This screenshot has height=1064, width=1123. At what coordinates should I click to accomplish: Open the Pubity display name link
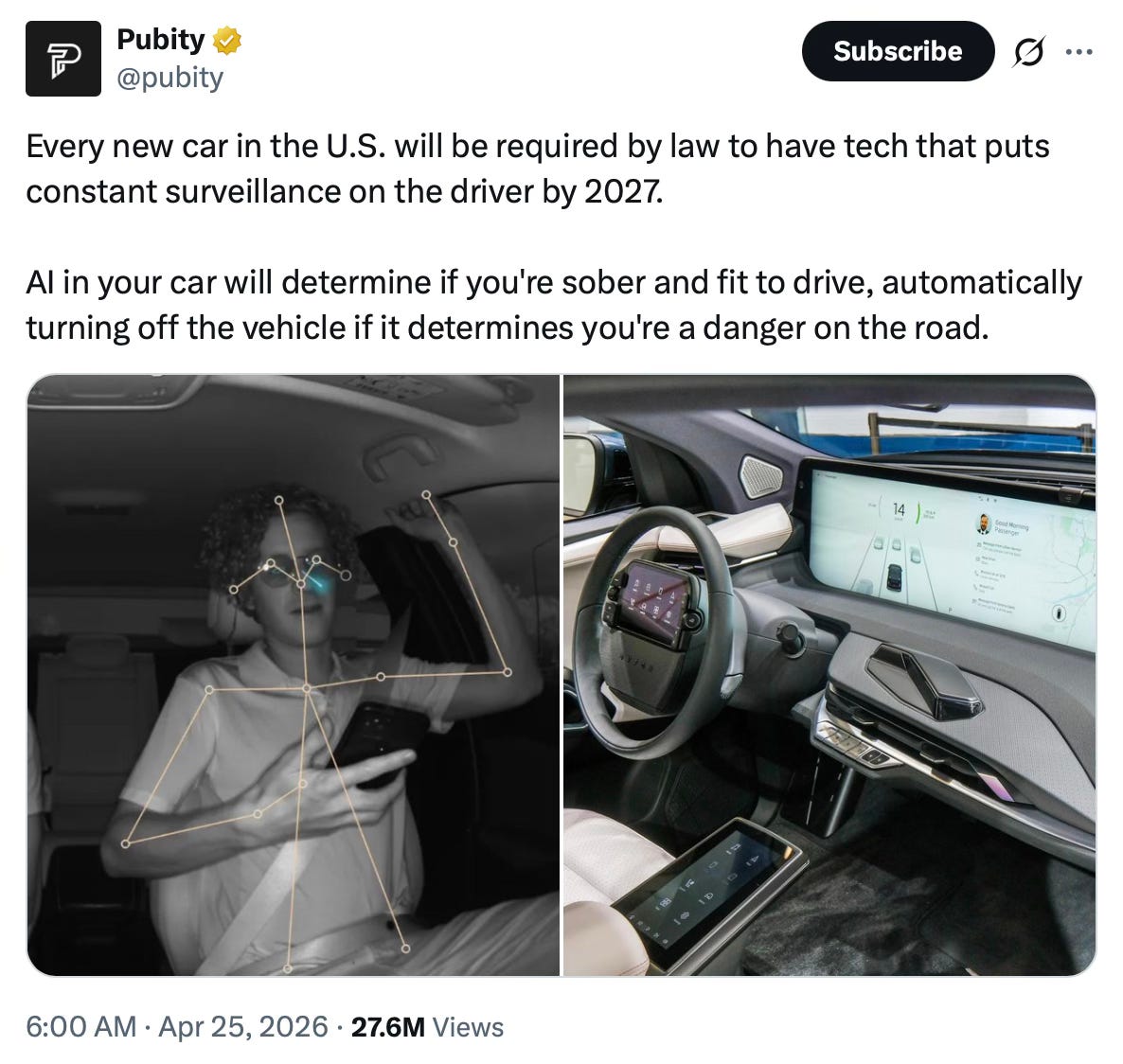pyautogui.click(x=161, y=40)
